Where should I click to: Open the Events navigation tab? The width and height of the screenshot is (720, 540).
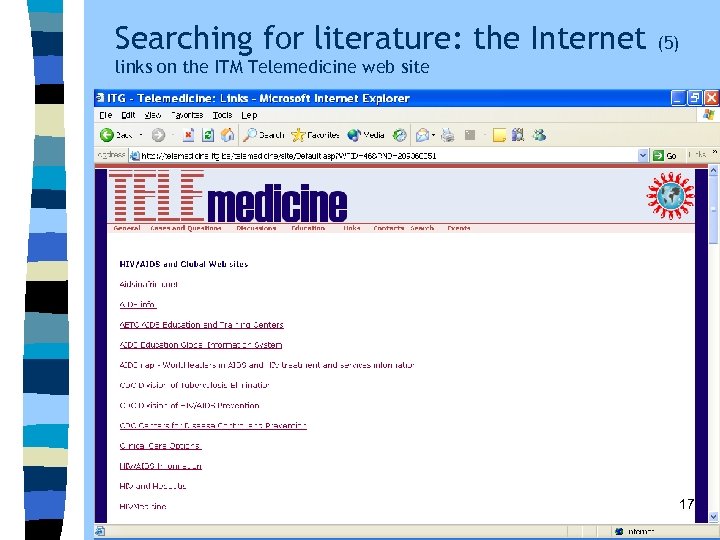click(x=459, y=228)
